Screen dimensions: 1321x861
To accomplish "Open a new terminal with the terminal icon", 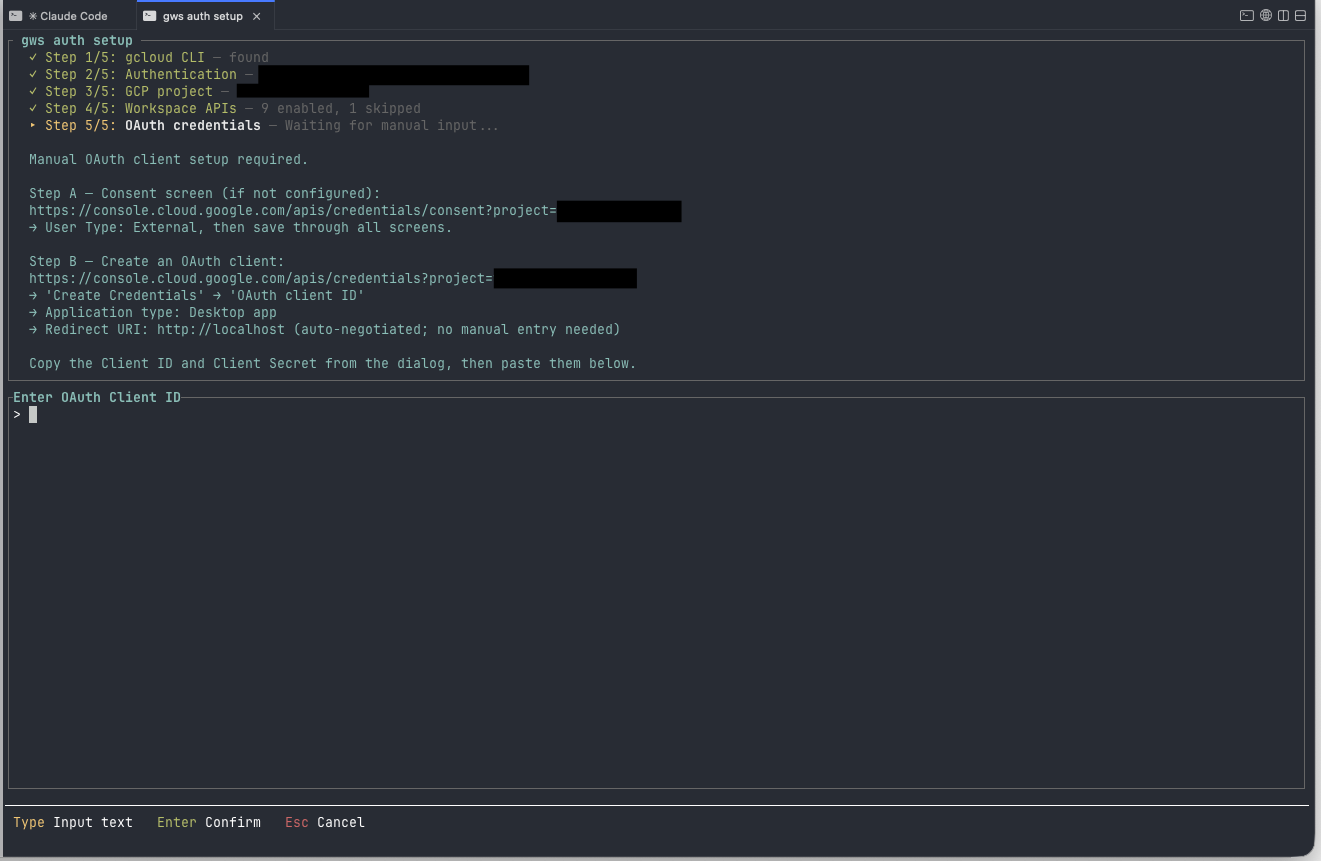I will click(1246, 15).
